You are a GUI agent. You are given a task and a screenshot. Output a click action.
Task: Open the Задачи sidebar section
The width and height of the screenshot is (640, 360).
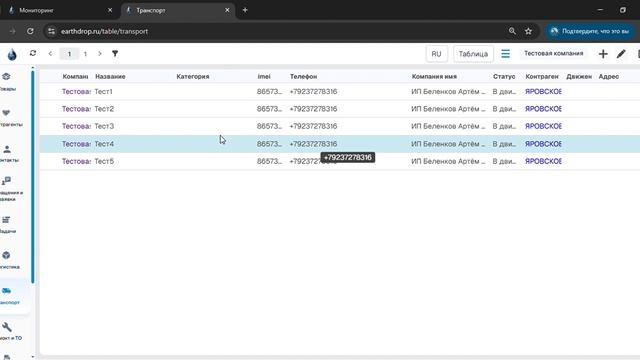(x=7, y=224)
